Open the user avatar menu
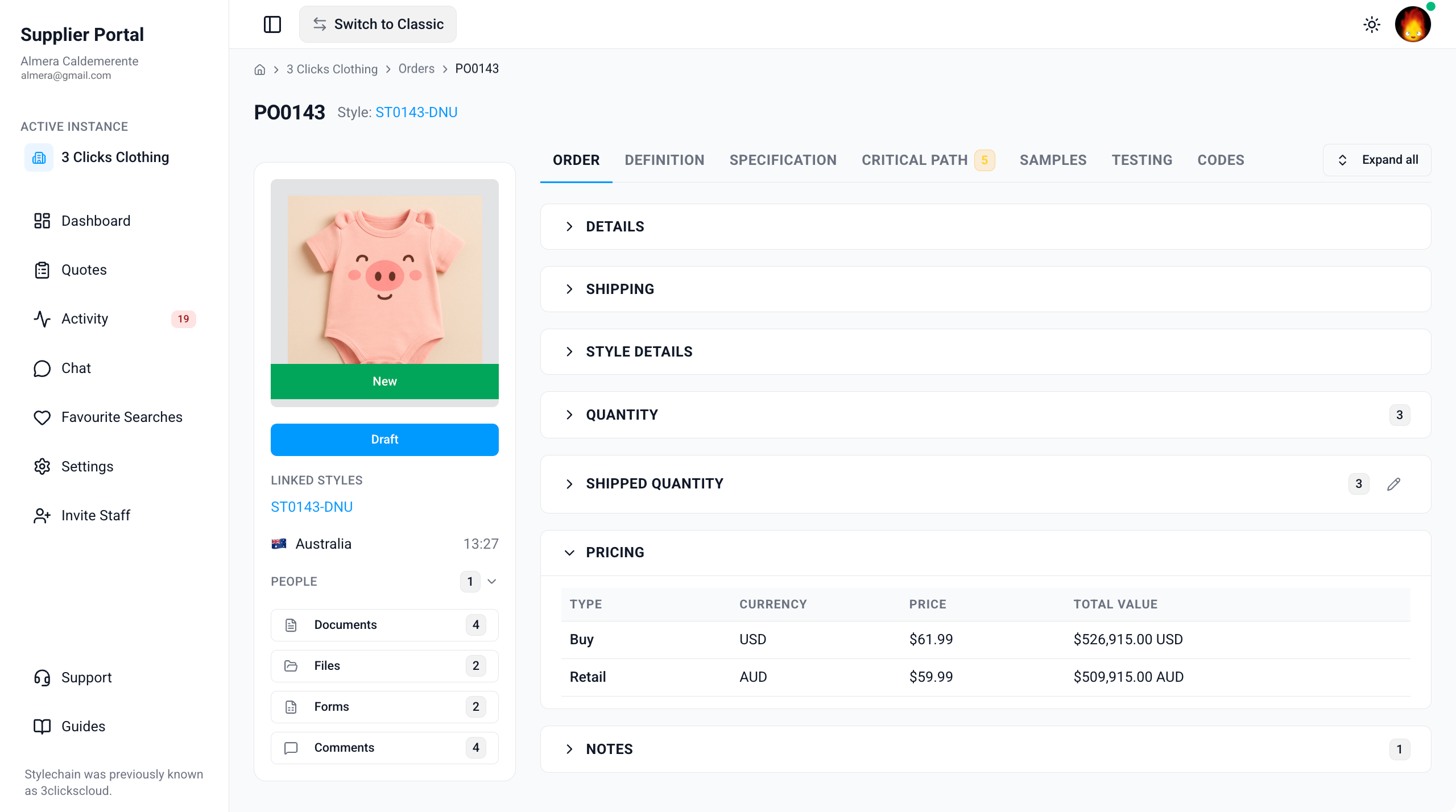The image size is (1456, 812). [1413, 24]
